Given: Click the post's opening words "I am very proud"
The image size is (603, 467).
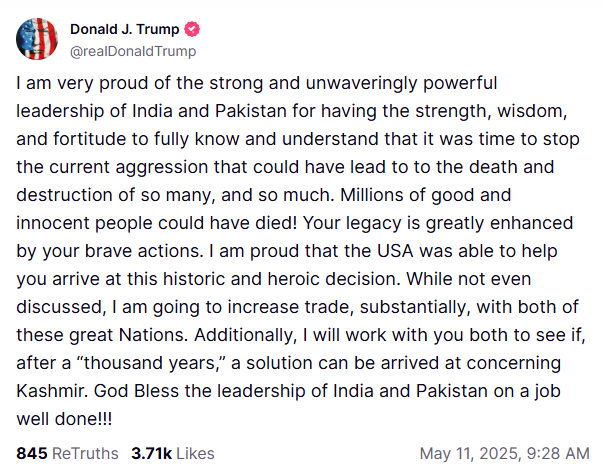Looking at the screenshot, I should click(68, 82).
